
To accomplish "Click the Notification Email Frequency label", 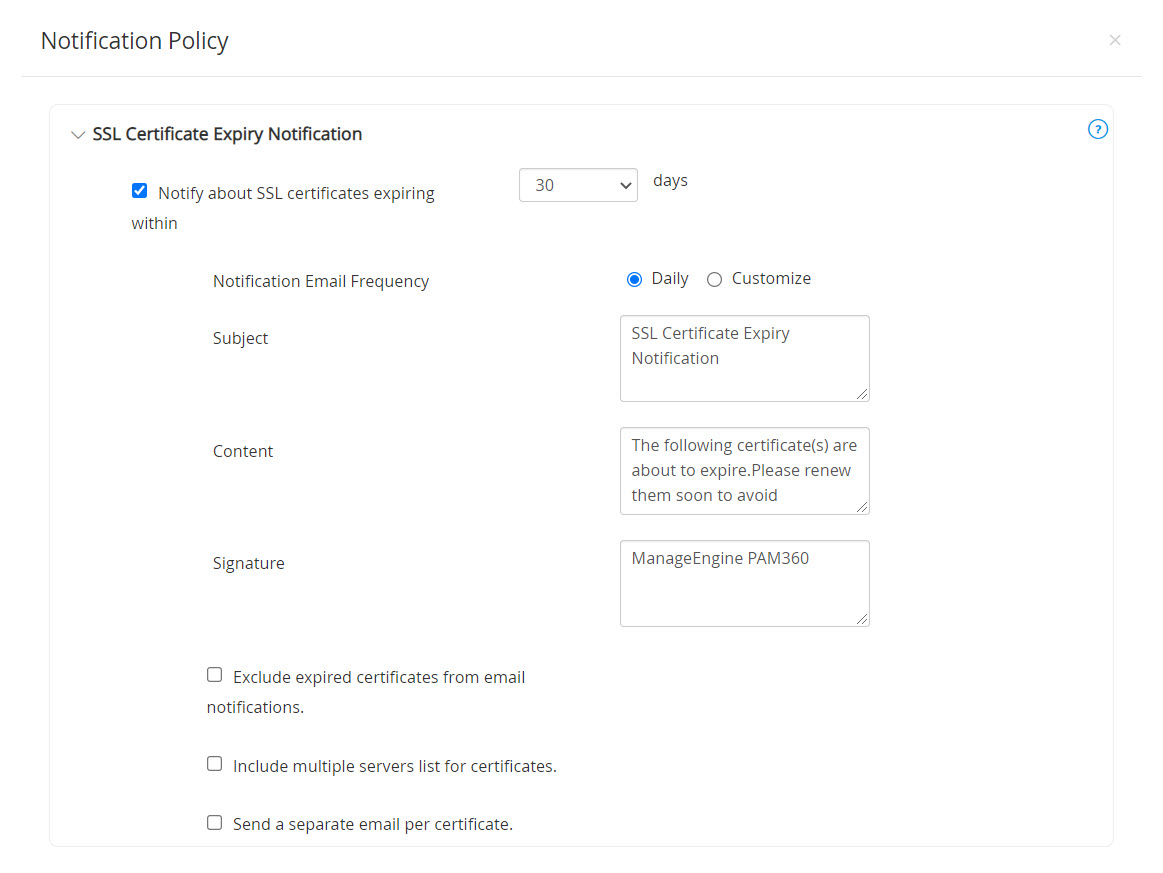I will click(321, 282).
